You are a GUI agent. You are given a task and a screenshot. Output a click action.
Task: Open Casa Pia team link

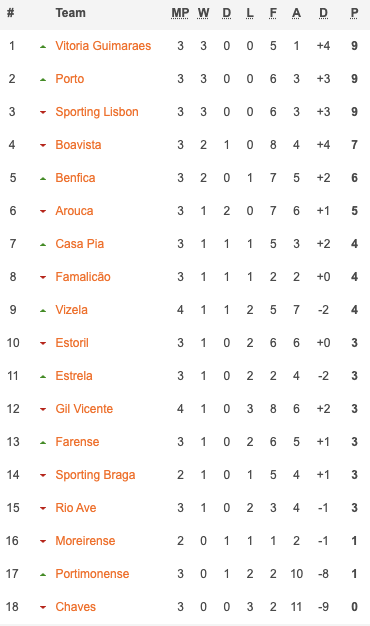tap(80, 244)
